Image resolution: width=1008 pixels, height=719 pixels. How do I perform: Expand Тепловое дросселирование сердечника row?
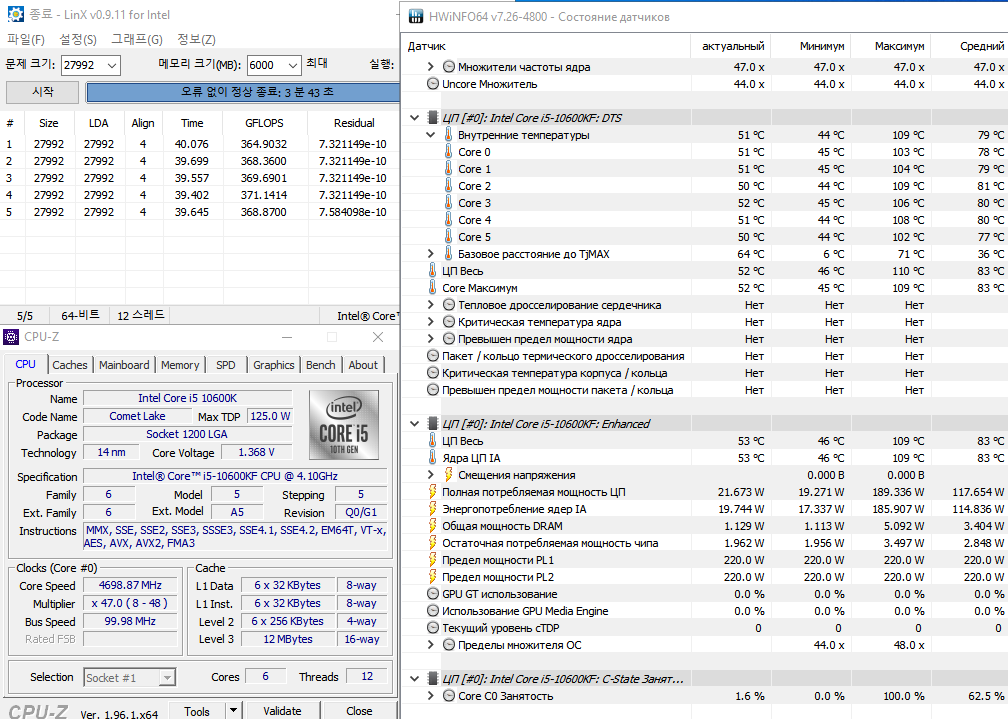pos(431,305)
